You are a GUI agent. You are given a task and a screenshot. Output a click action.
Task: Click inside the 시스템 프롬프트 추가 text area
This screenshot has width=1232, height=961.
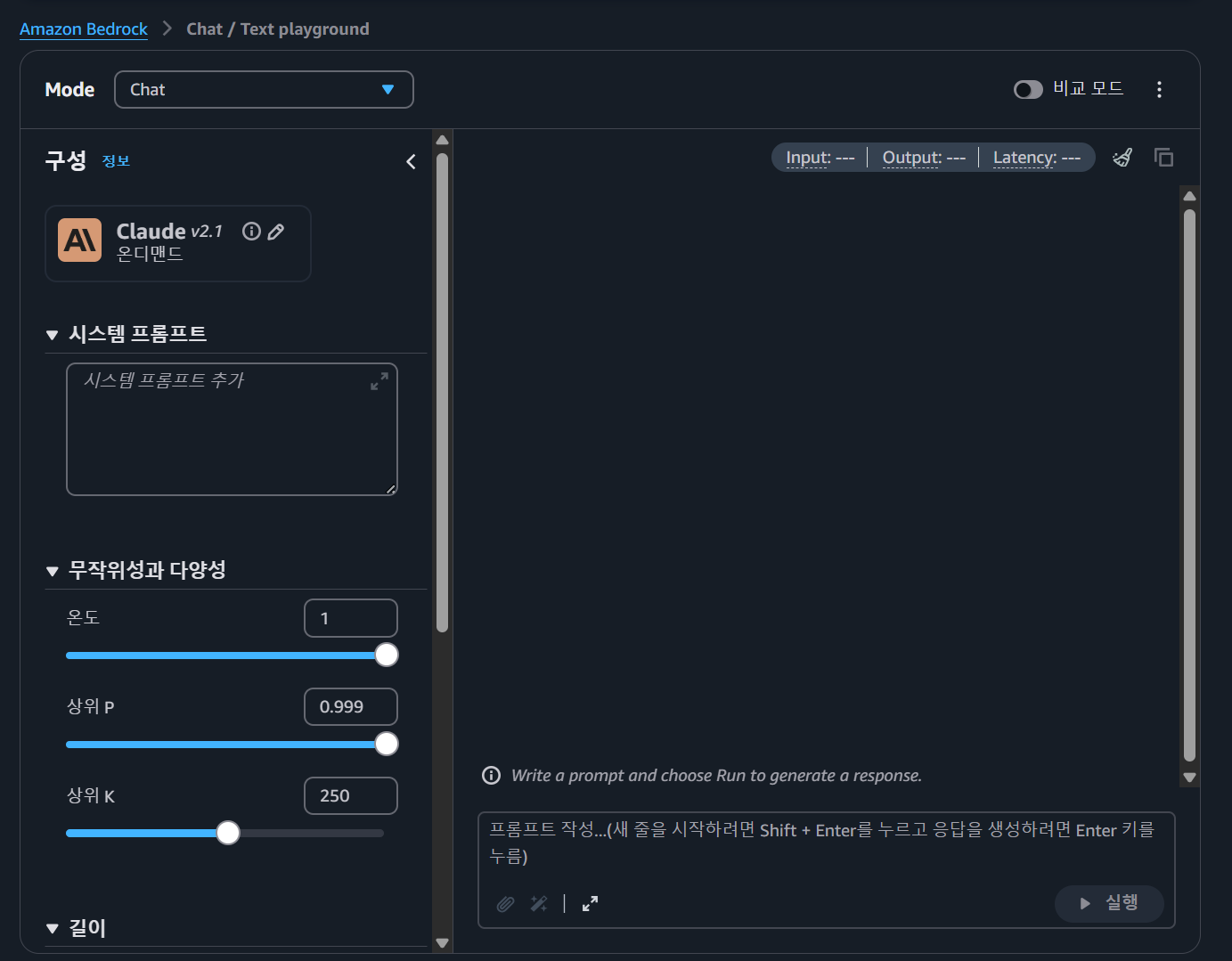(232, 429)
